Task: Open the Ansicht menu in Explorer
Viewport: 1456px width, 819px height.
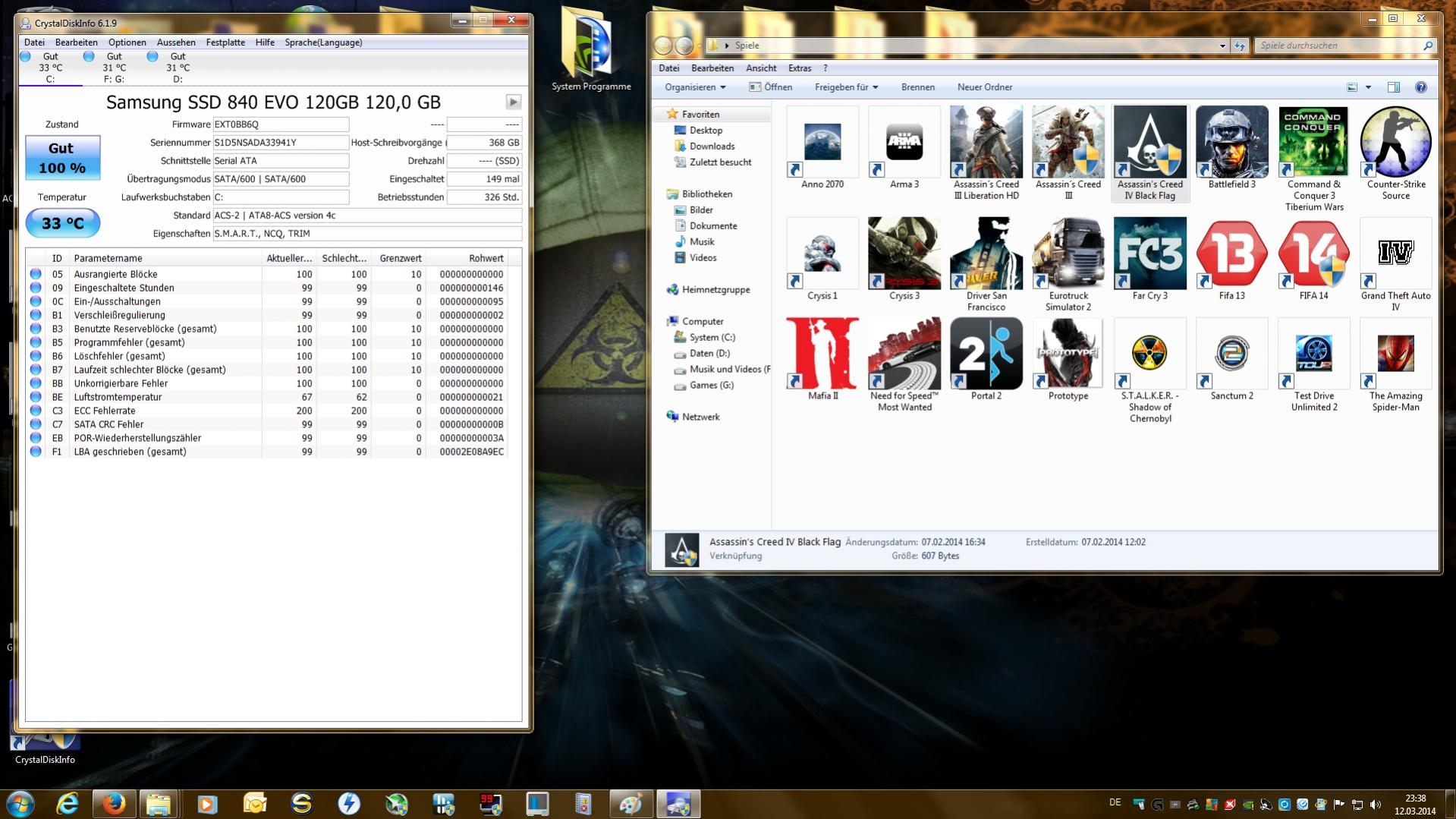Action: click(761, 68)
